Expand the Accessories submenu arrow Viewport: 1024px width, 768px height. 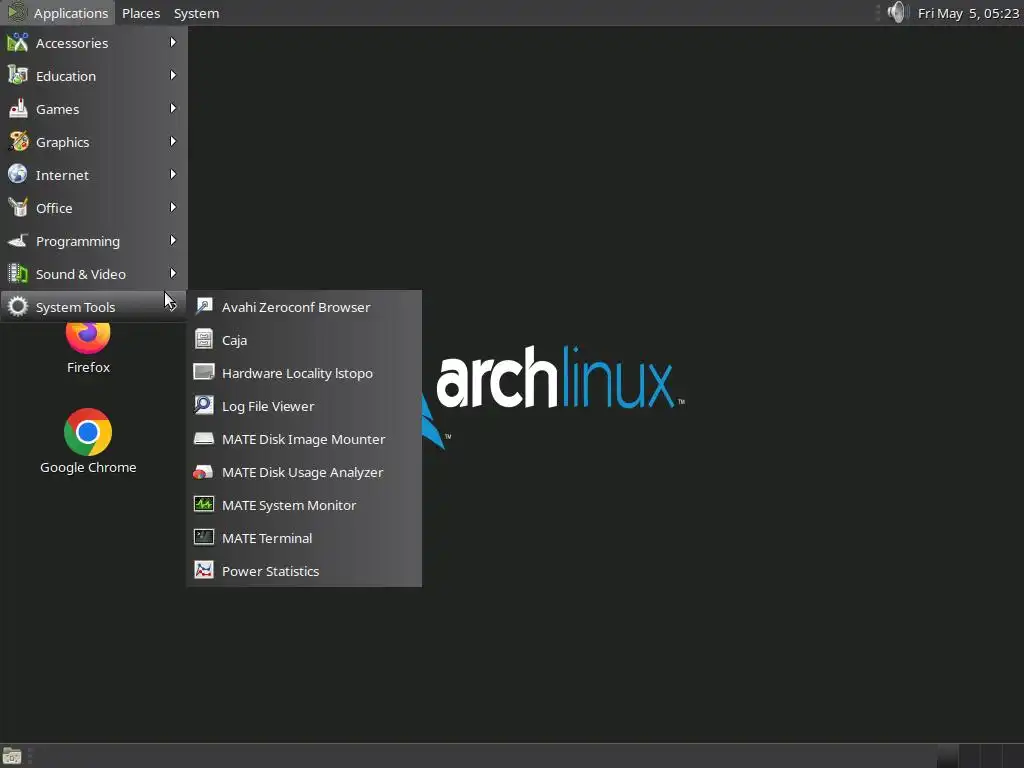[173, 42]
